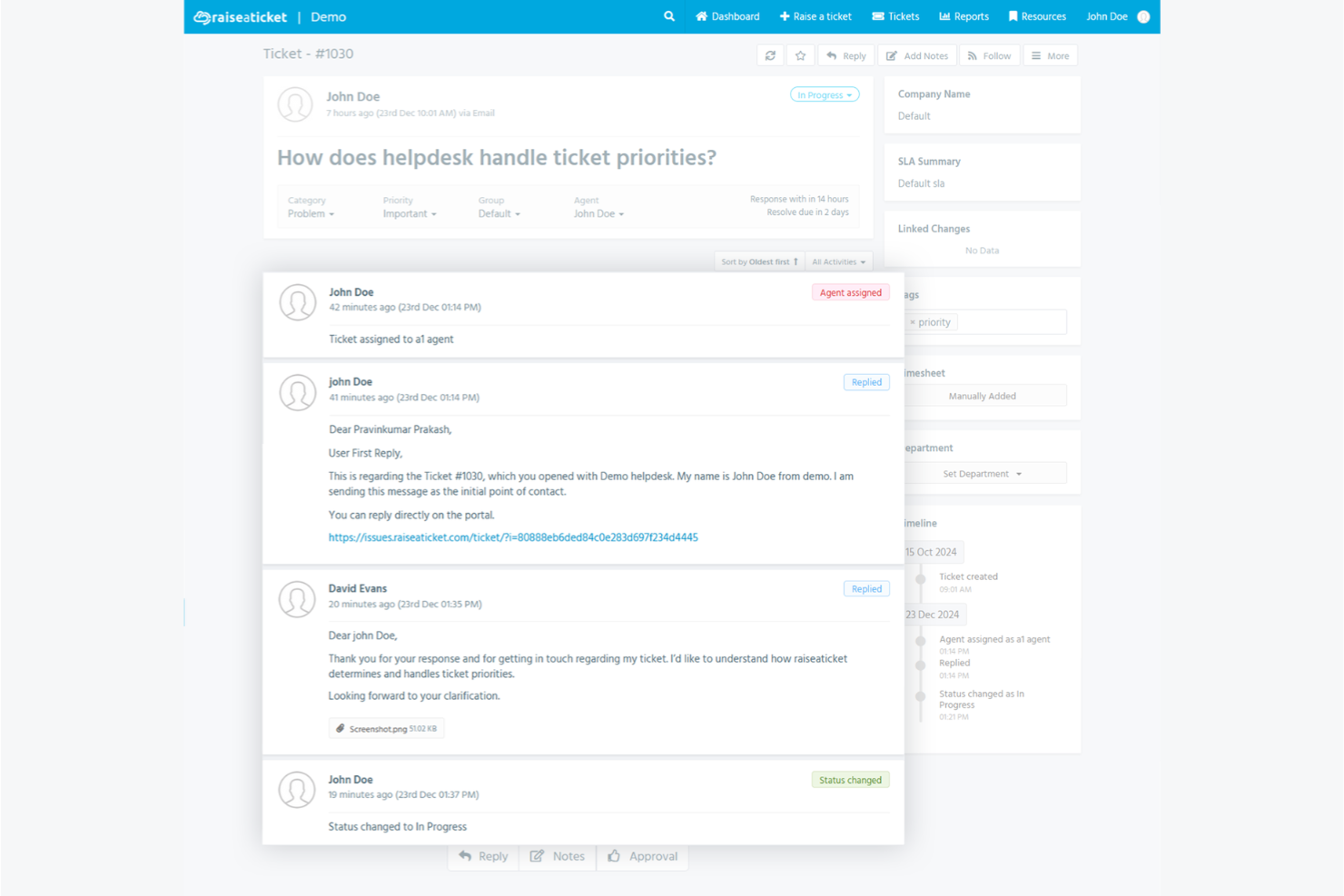
Task: Click the Notes icon at the bottom
Action: [538, 856]
